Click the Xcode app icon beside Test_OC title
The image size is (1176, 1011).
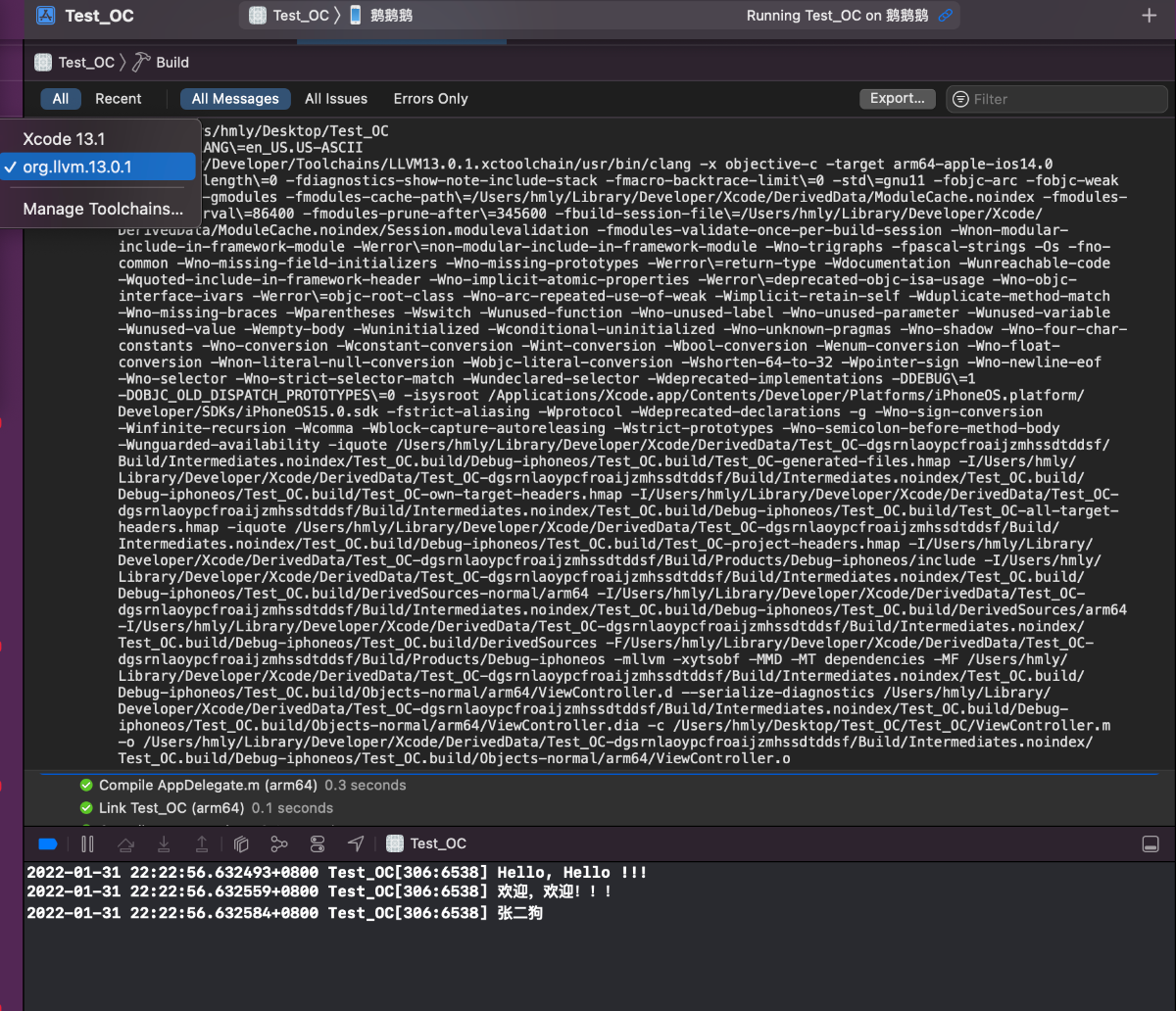(45, 15)
